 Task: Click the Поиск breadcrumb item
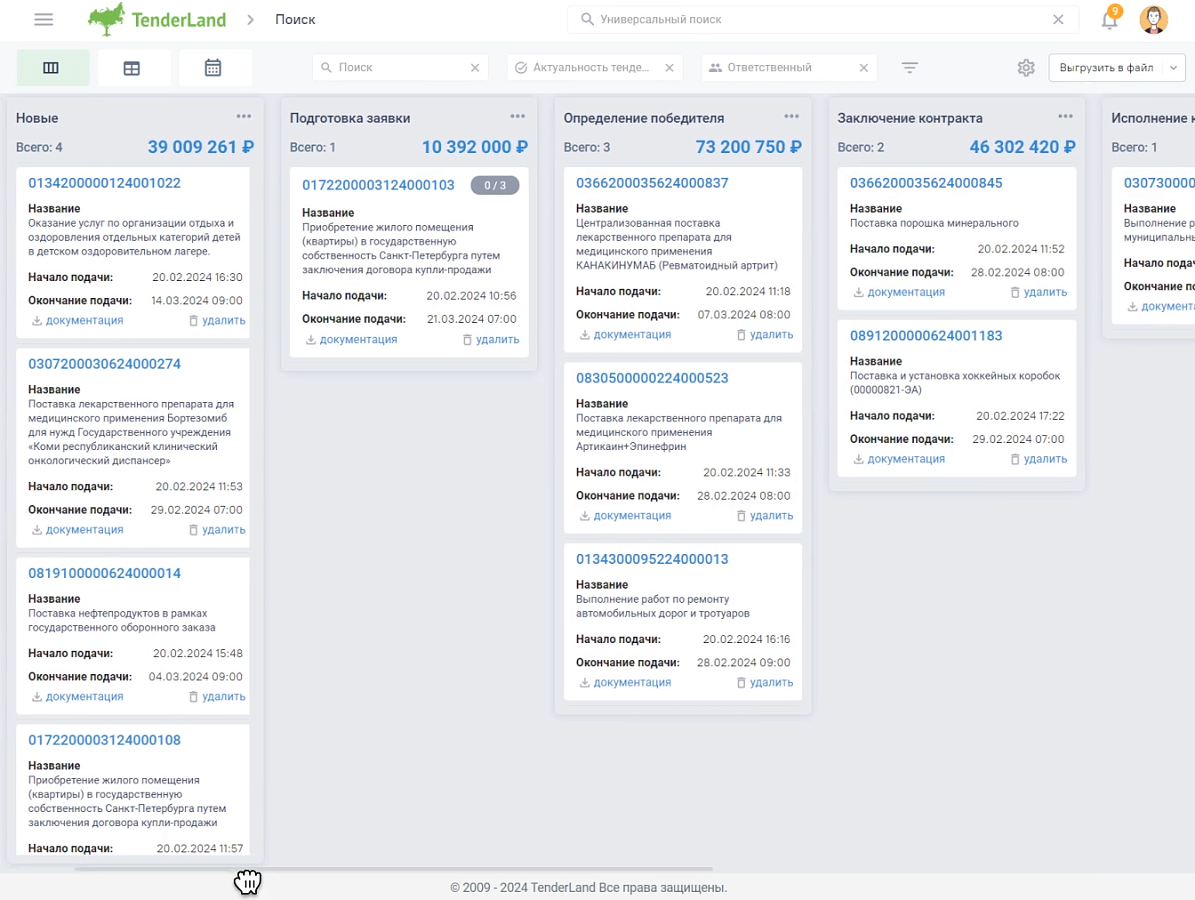(295, 20)
